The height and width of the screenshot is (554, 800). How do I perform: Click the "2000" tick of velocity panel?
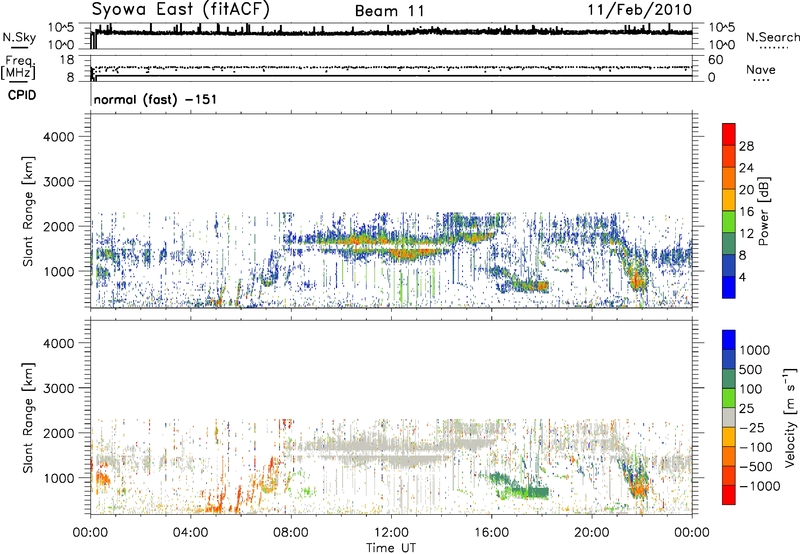[58, 433]
